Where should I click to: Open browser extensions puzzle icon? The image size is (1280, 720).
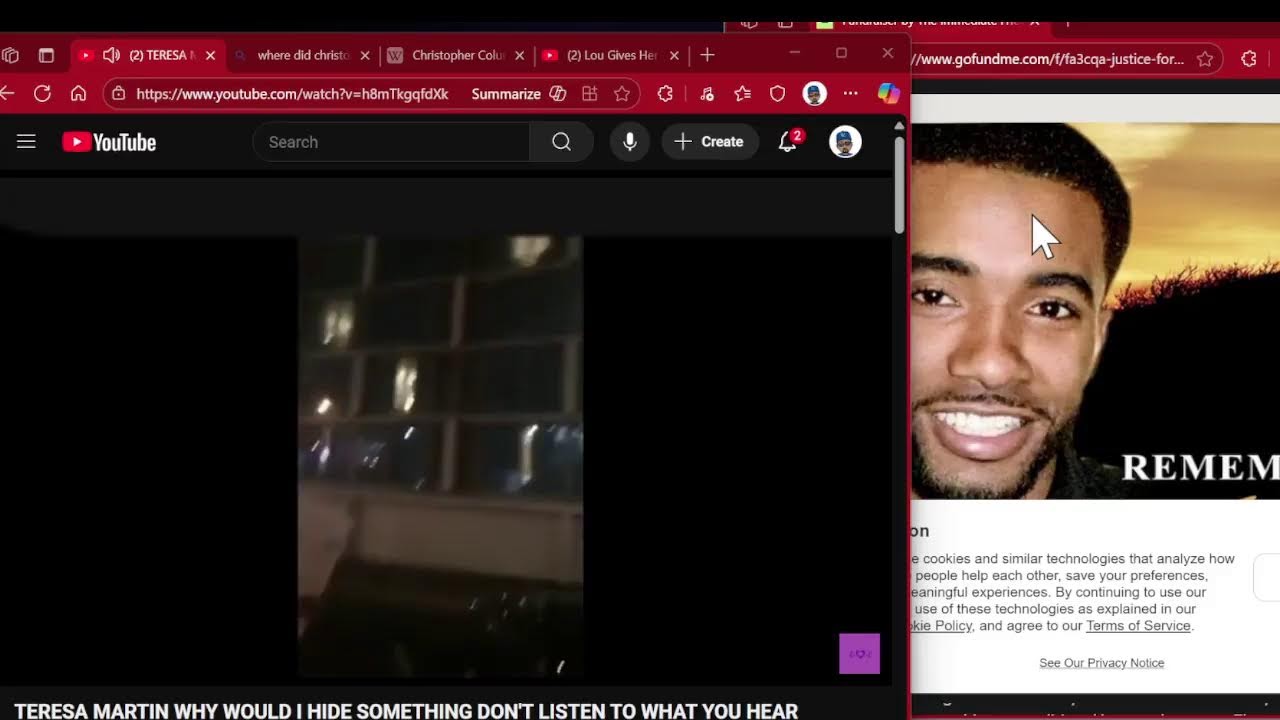tap(665, 94)
